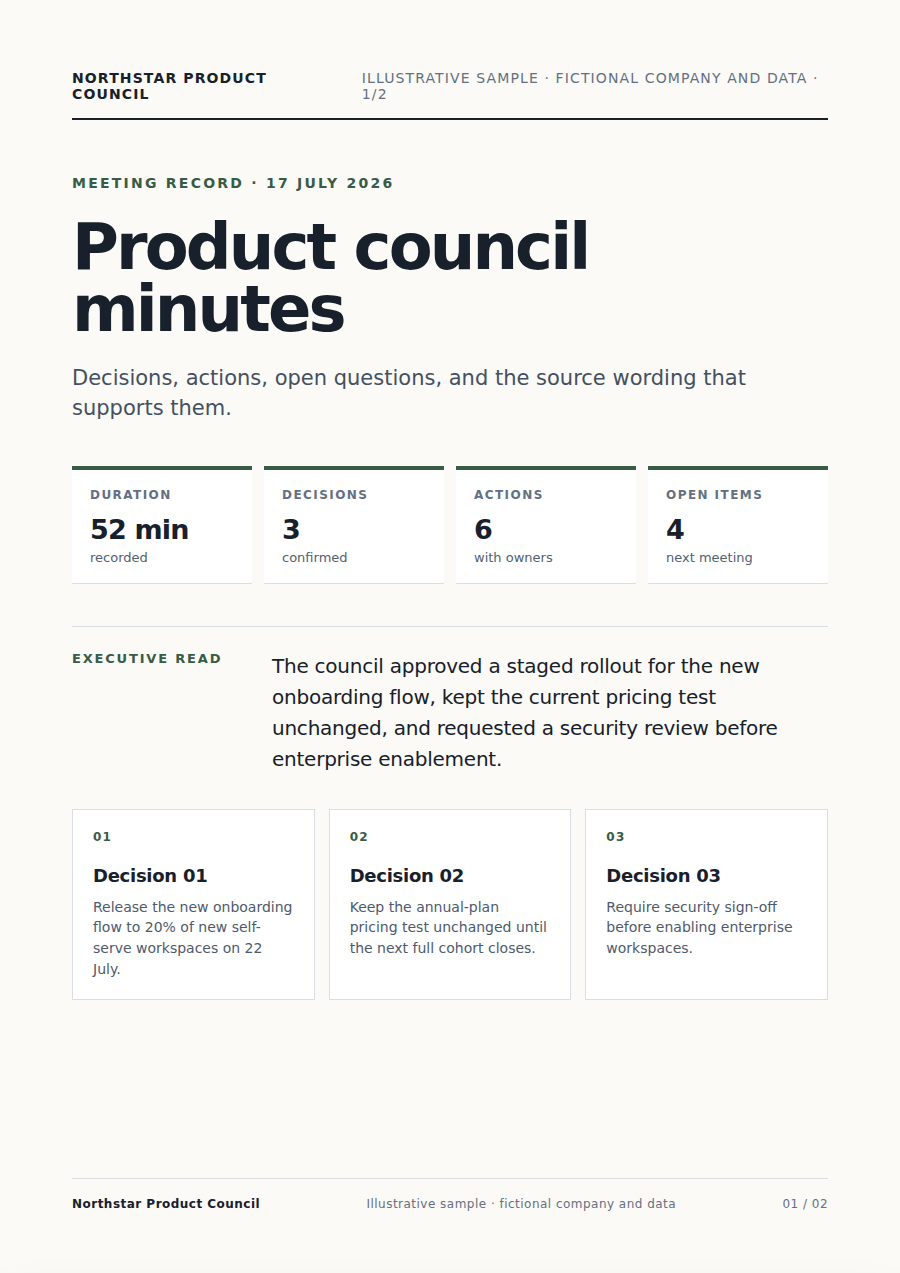Open the Decision 01 card

[193, 904]
